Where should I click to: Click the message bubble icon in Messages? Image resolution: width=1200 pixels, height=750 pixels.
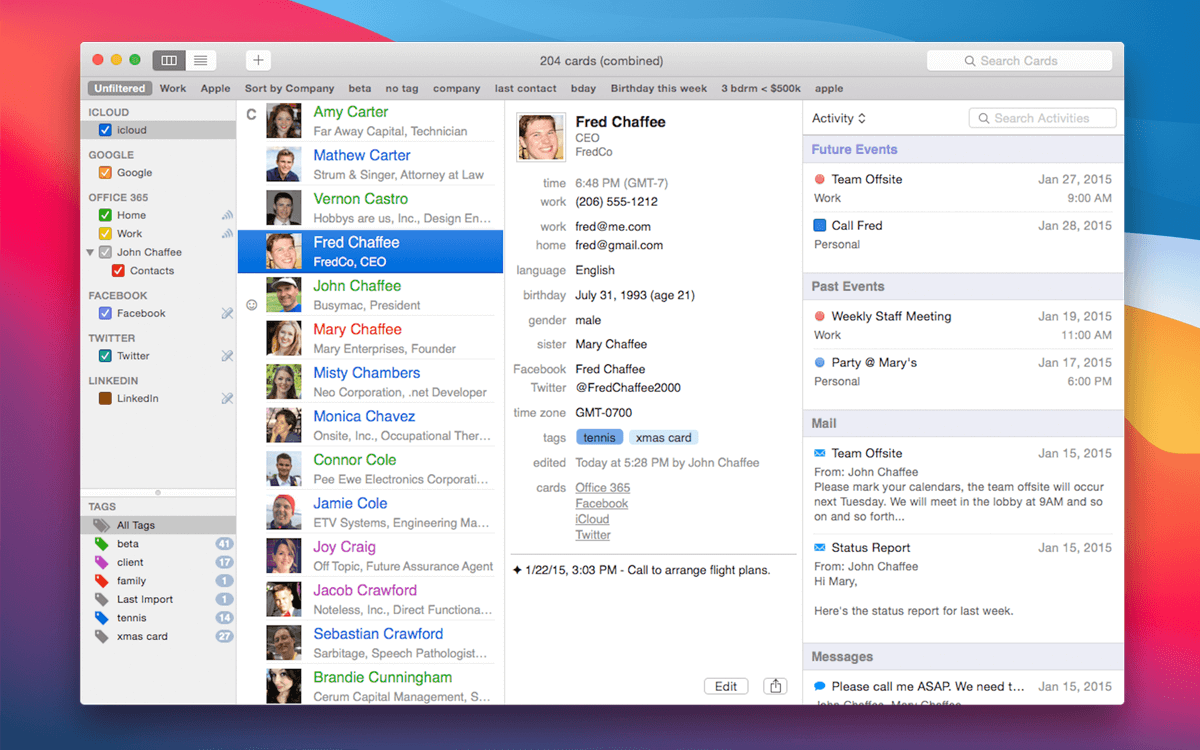pos(820,686)
